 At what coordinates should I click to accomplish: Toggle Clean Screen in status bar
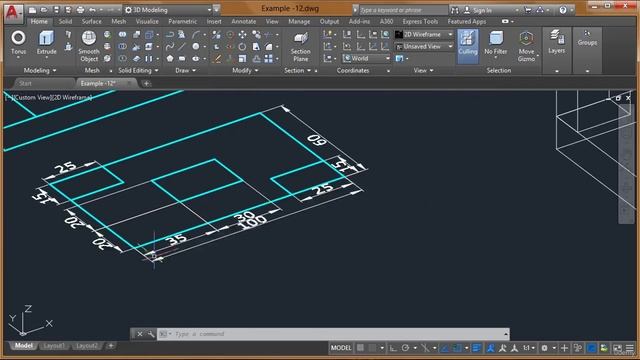[x=617, y=348]
